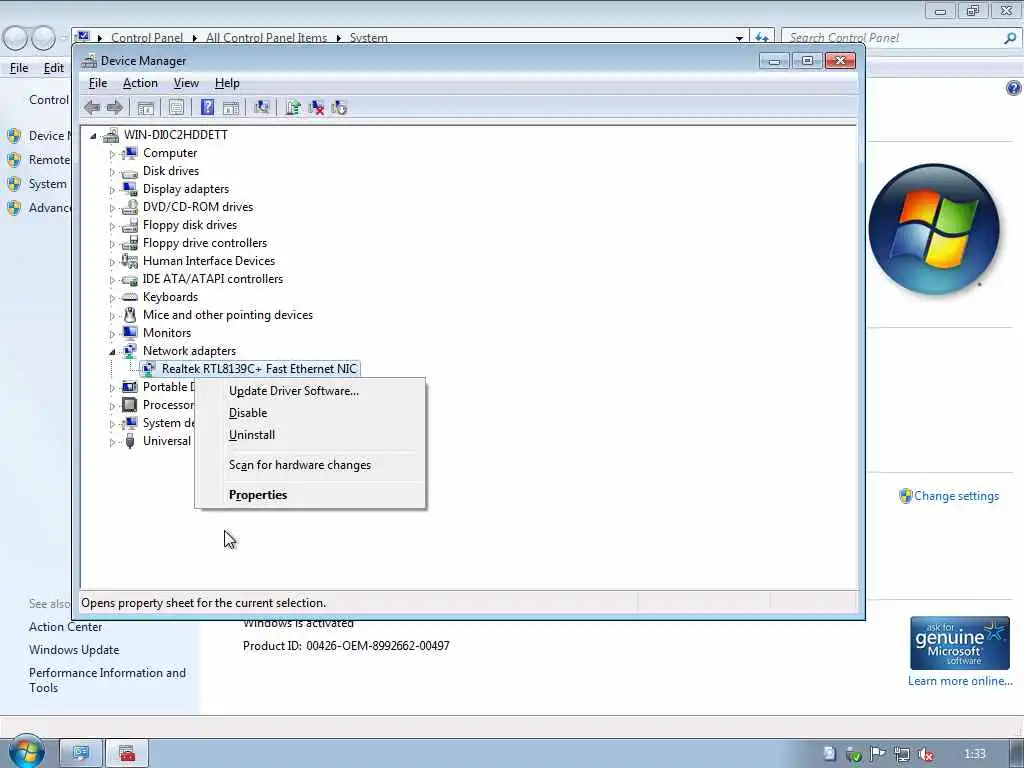Click the Disable device toolbar icon
This screenshot has height=768, width=1024.
point(339,108)
